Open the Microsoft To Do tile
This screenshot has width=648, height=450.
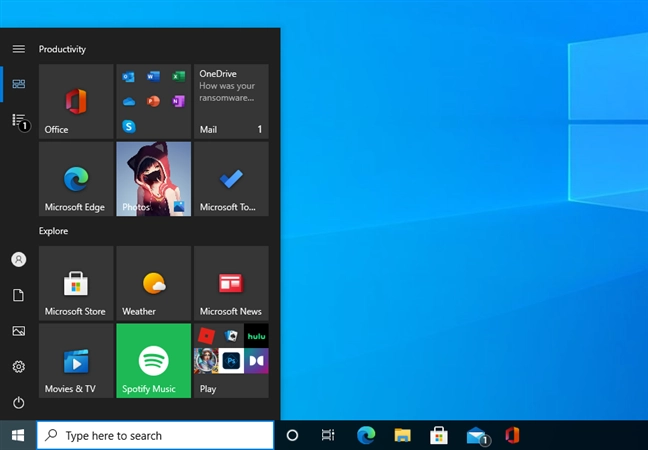[x=231, y=179]
